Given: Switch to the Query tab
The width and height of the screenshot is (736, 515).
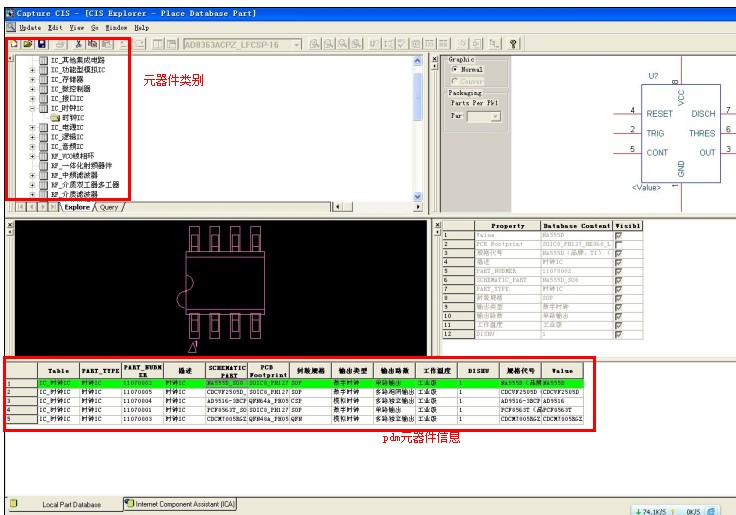Looking at the screenshot, I should pos(109,207).
